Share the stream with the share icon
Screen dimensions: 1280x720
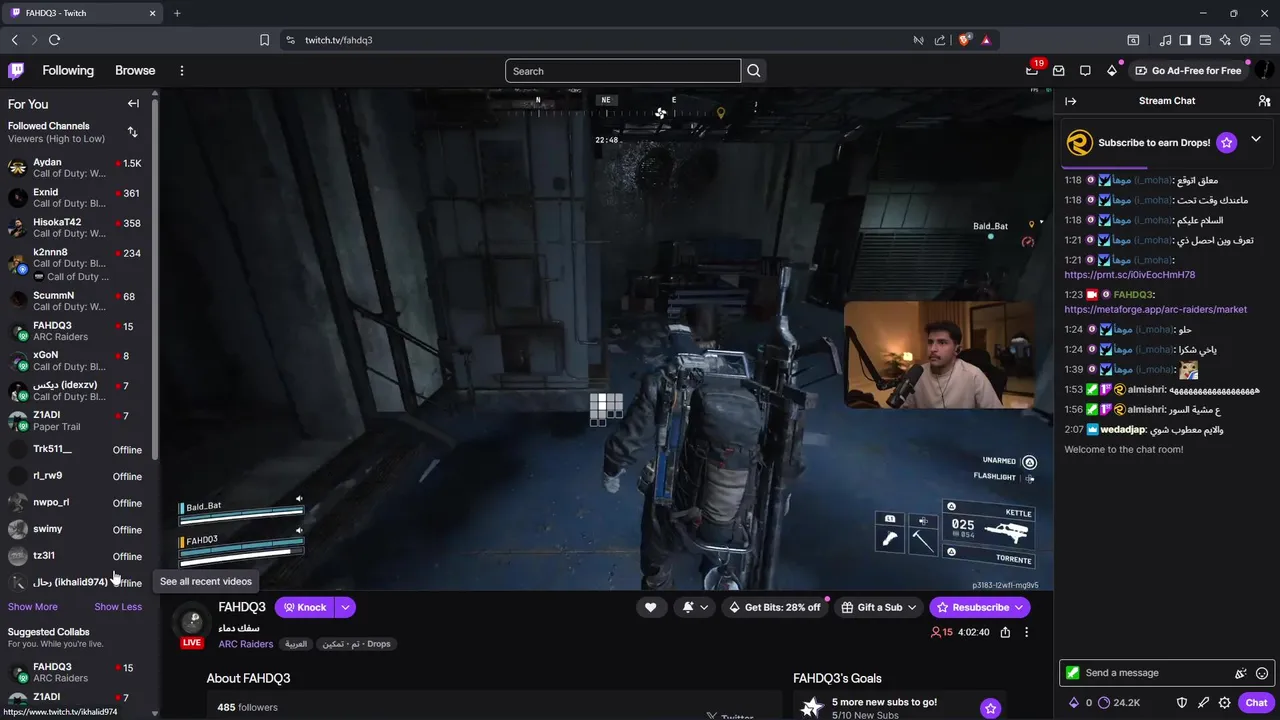[x=1005, y=632]
